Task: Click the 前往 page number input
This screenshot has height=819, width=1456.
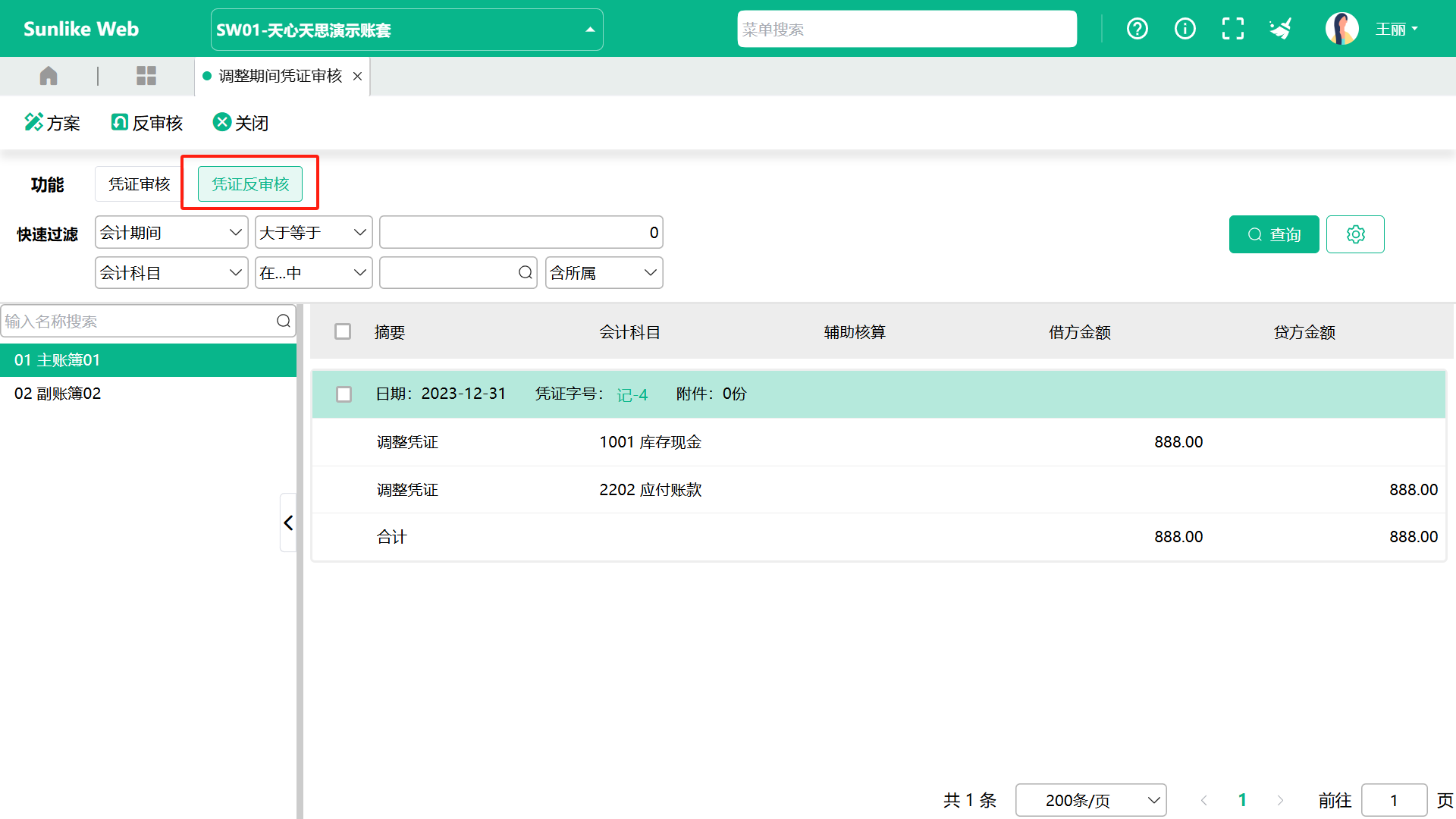Action: click(x=1394, y=800)
